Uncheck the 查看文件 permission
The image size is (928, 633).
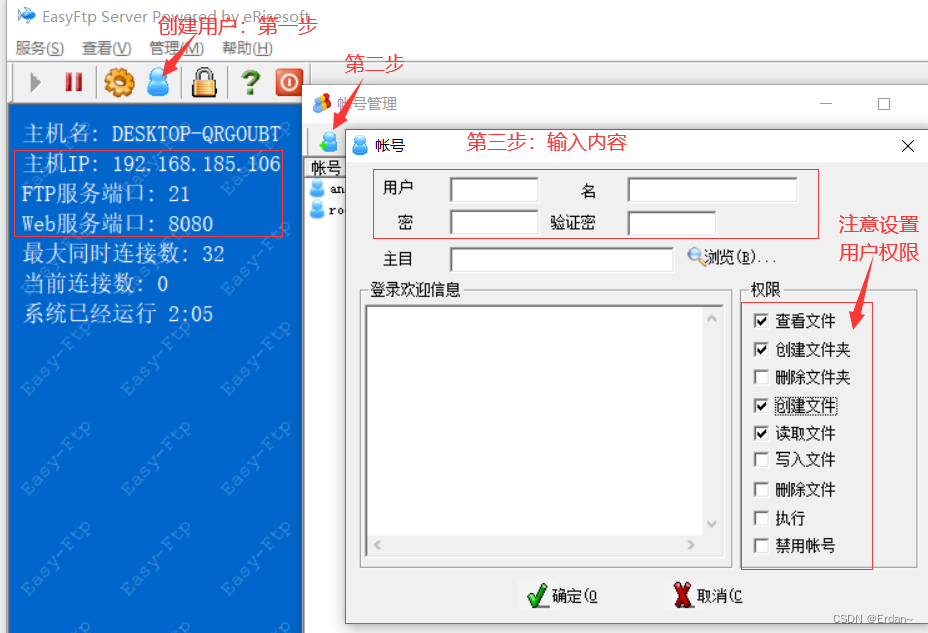point(763,320)
